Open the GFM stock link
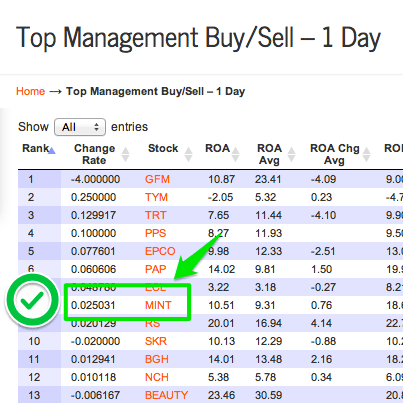 [x=157, y=179]
